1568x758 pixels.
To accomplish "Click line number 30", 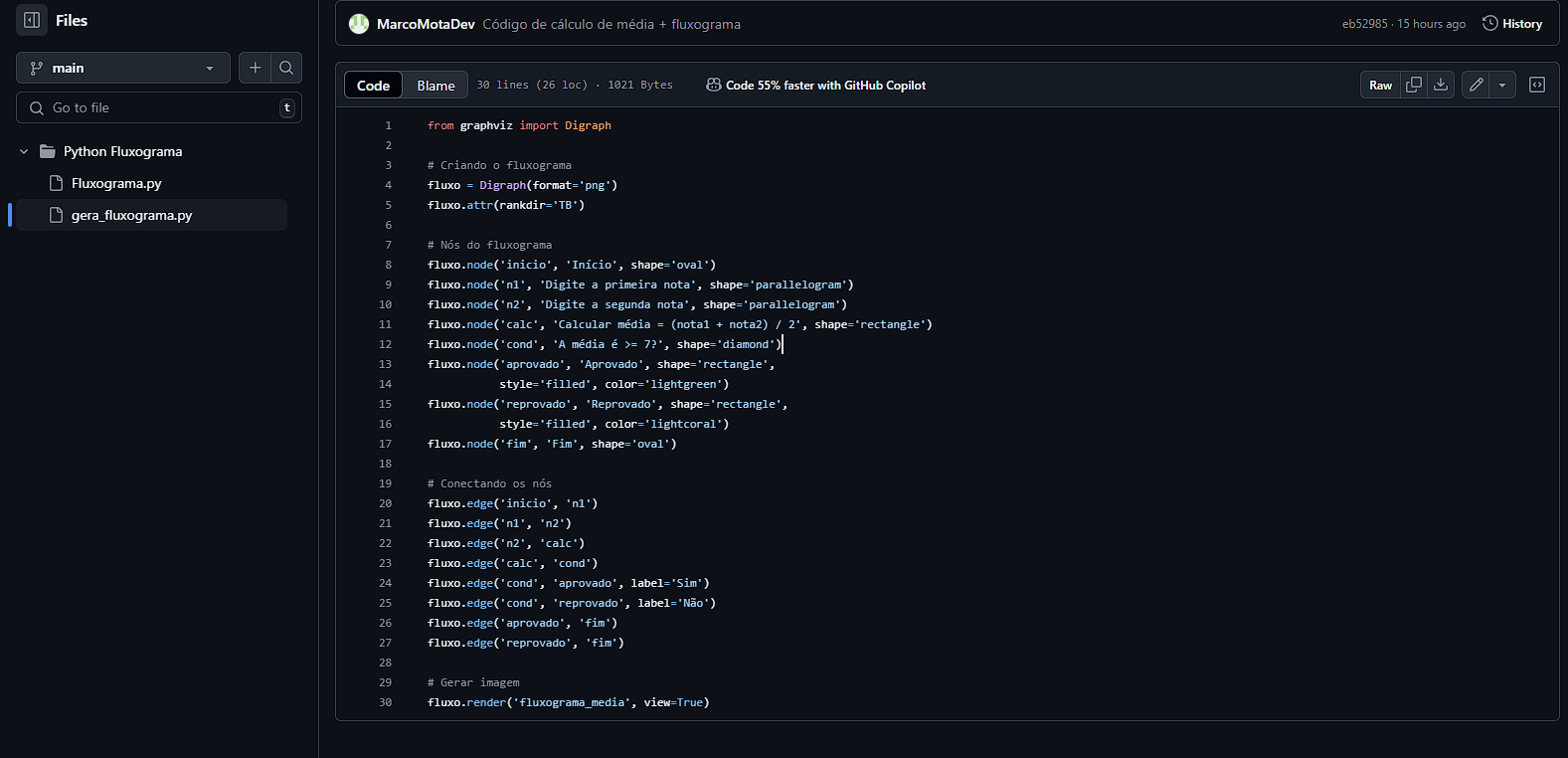I will click(x=386, y=702).
